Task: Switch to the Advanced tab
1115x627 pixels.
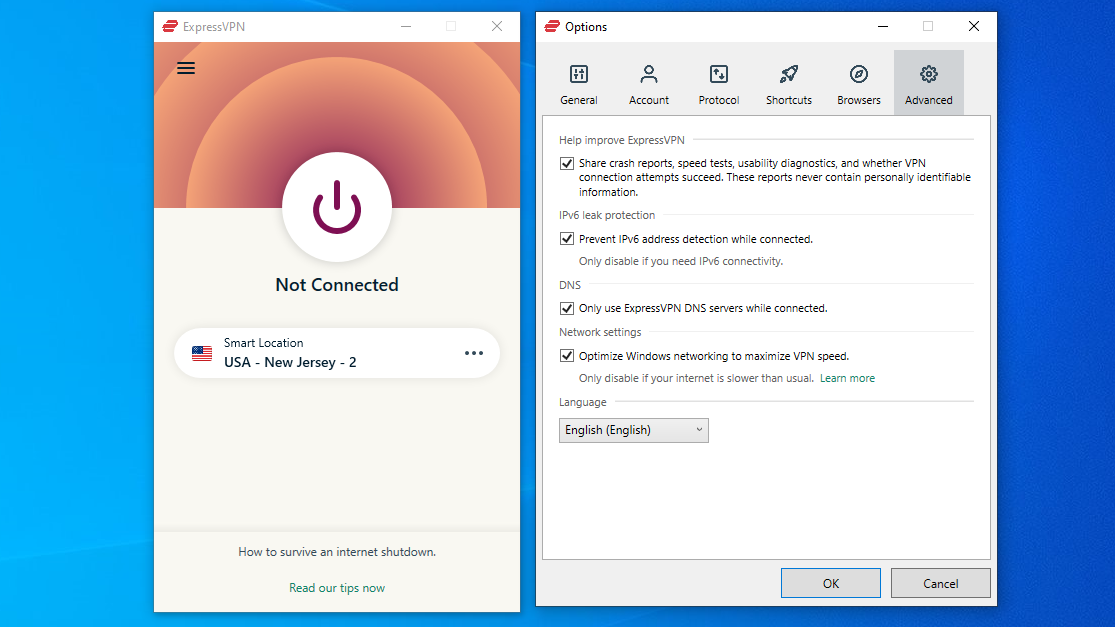Action: point(928,82)
